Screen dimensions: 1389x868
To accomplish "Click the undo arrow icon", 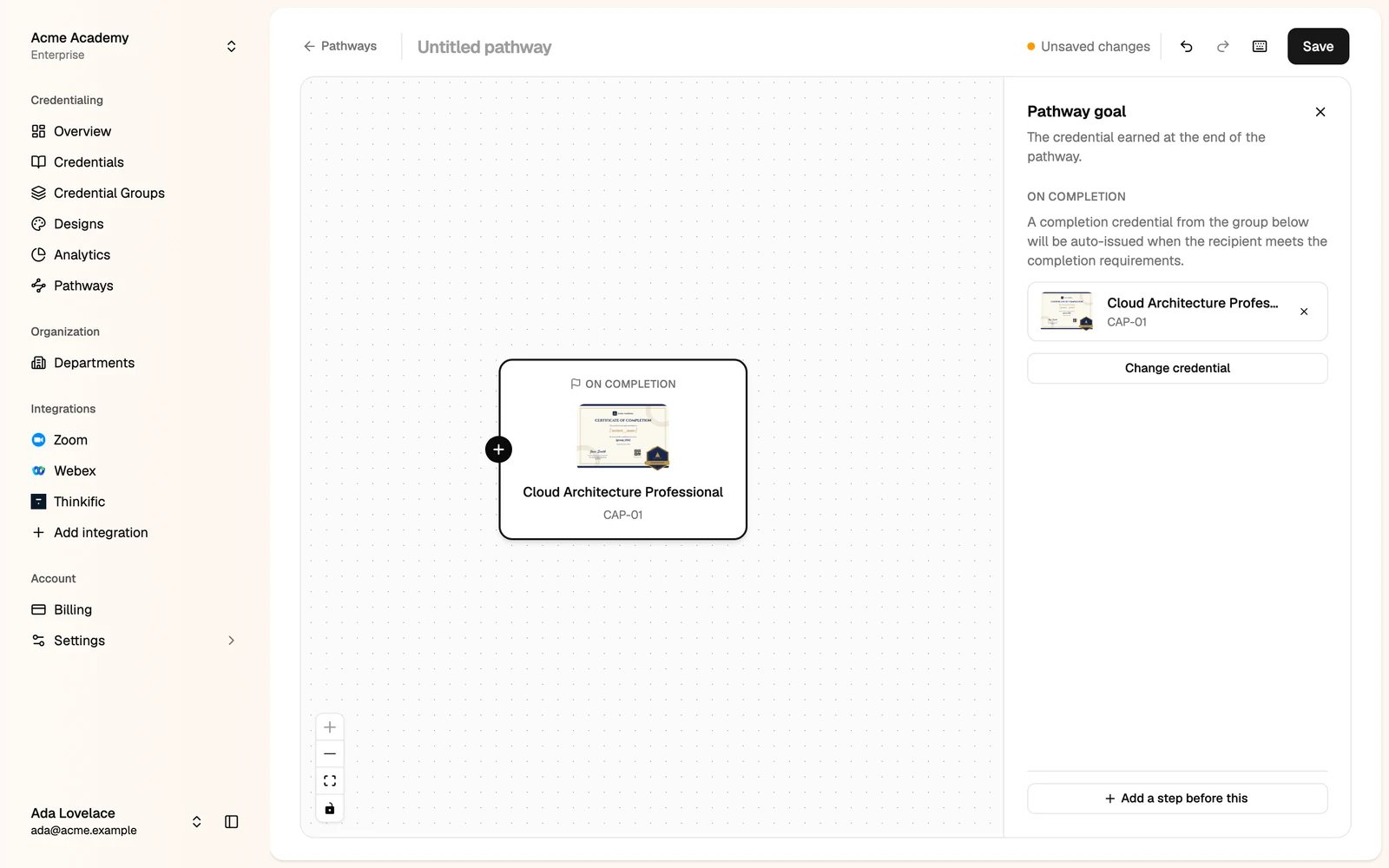I will [1186, 47].
